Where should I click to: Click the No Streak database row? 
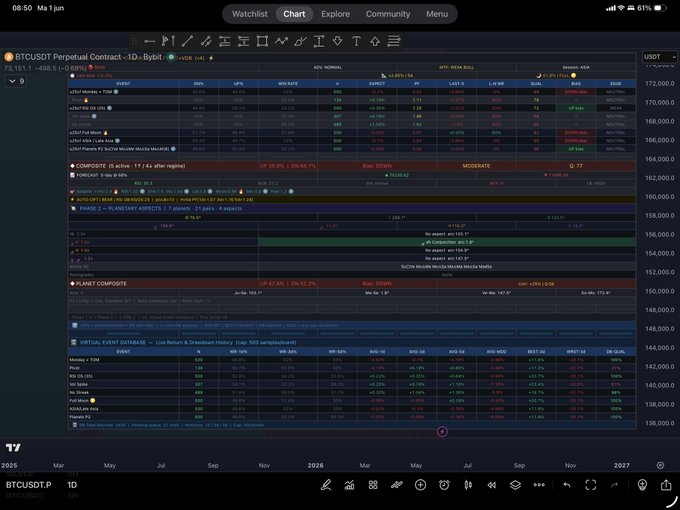coord(352,392)
